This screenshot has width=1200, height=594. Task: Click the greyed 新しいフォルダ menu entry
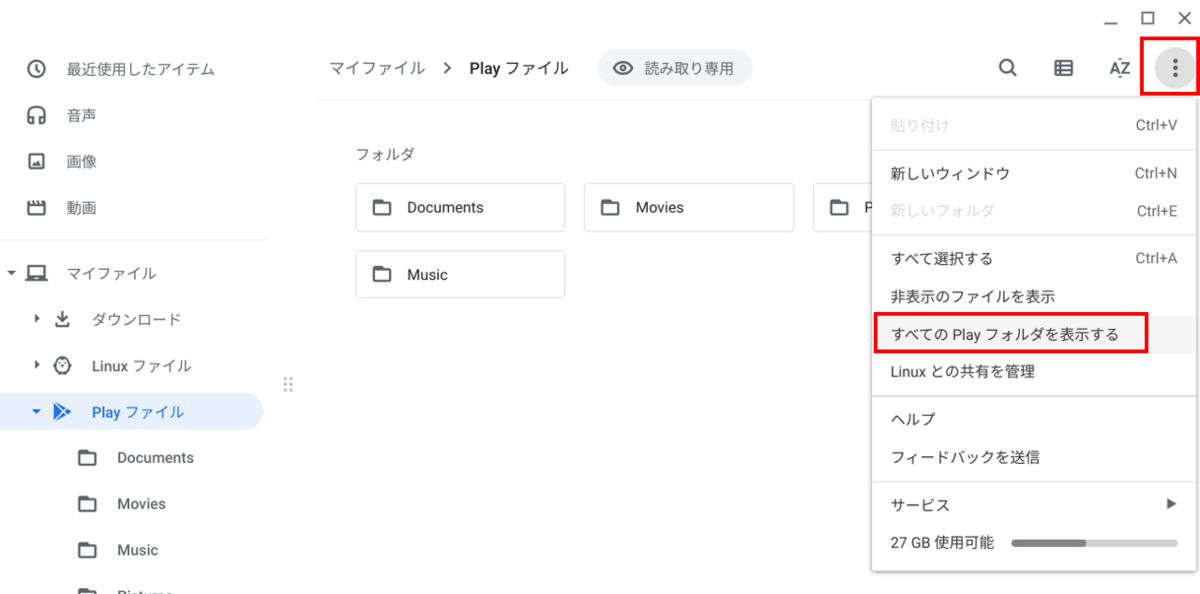(1034, 211)
